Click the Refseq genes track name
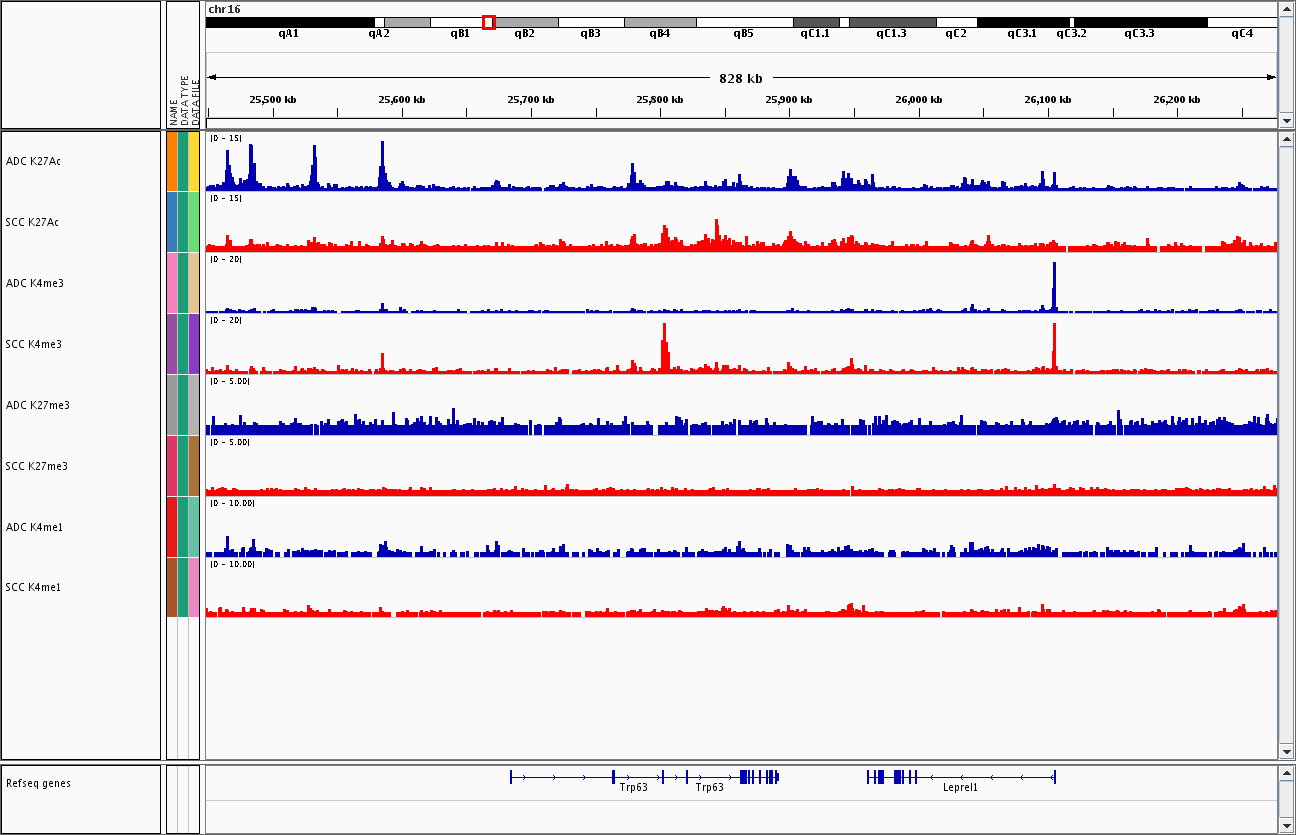Viewport: 1296px width, 835px height. [x=38, y=783]
